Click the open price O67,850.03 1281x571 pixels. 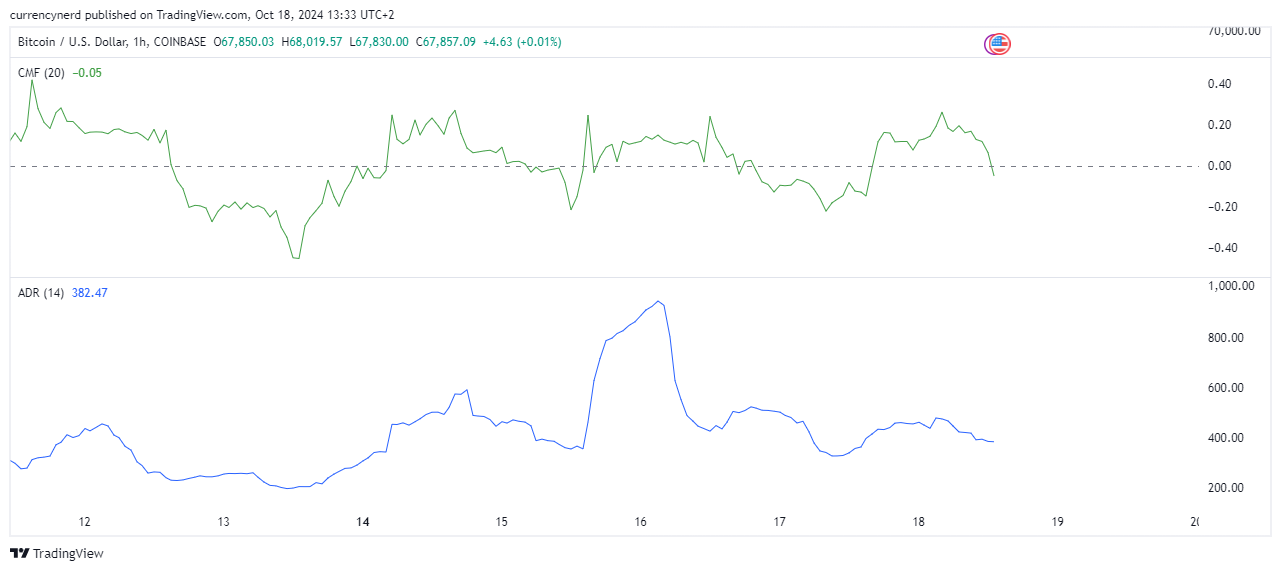(243, 42)
